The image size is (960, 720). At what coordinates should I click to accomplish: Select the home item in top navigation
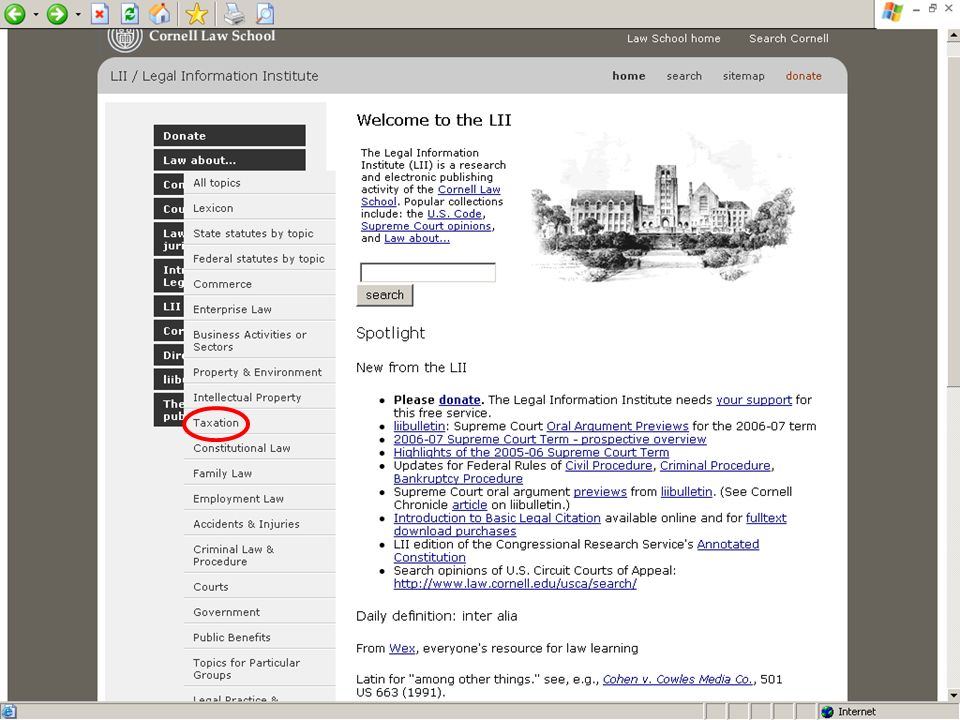629,76
